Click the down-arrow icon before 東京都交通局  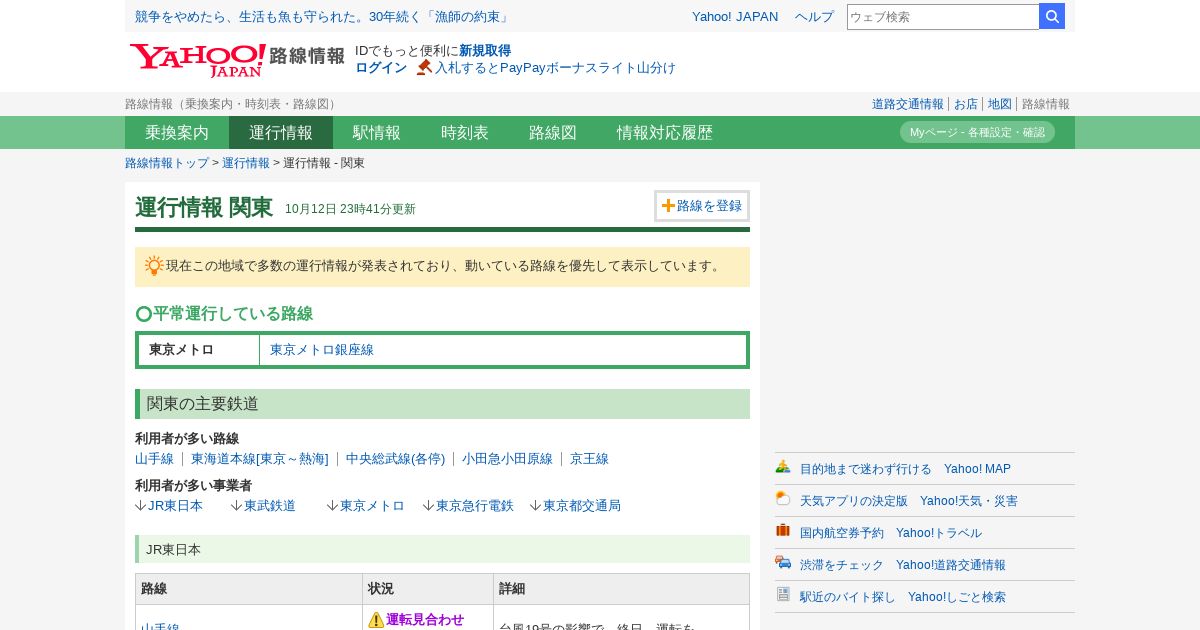click(x=536, y=506)
